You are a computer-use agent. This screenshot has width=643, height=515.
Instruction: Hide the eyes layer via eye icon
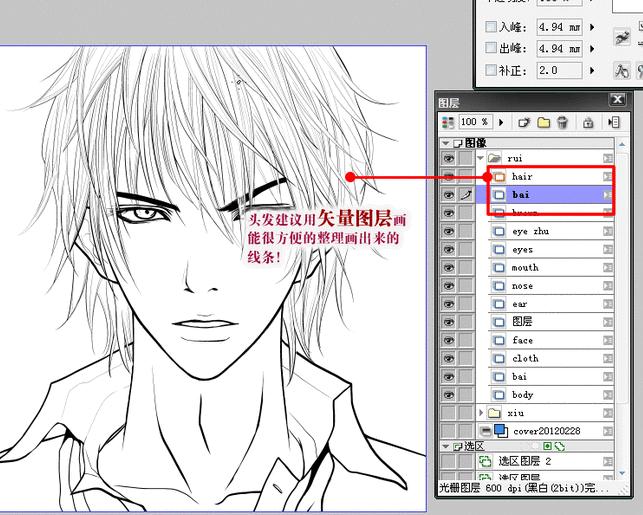pos(449,249)
